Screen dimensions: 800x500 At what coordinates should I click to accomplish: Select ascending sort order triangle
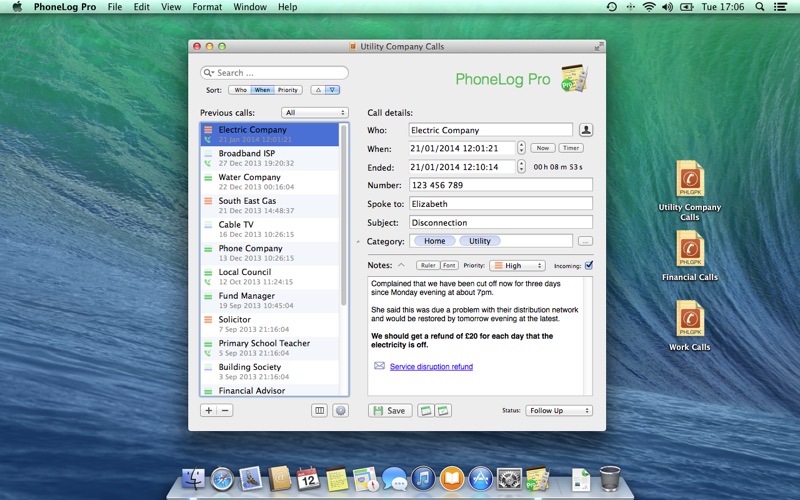(x=318, y=90)
